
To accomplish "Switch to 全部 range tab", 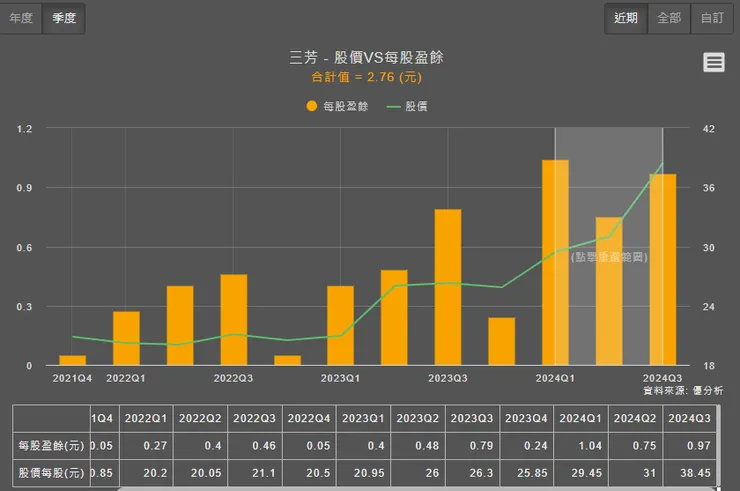I will [669, 18].
